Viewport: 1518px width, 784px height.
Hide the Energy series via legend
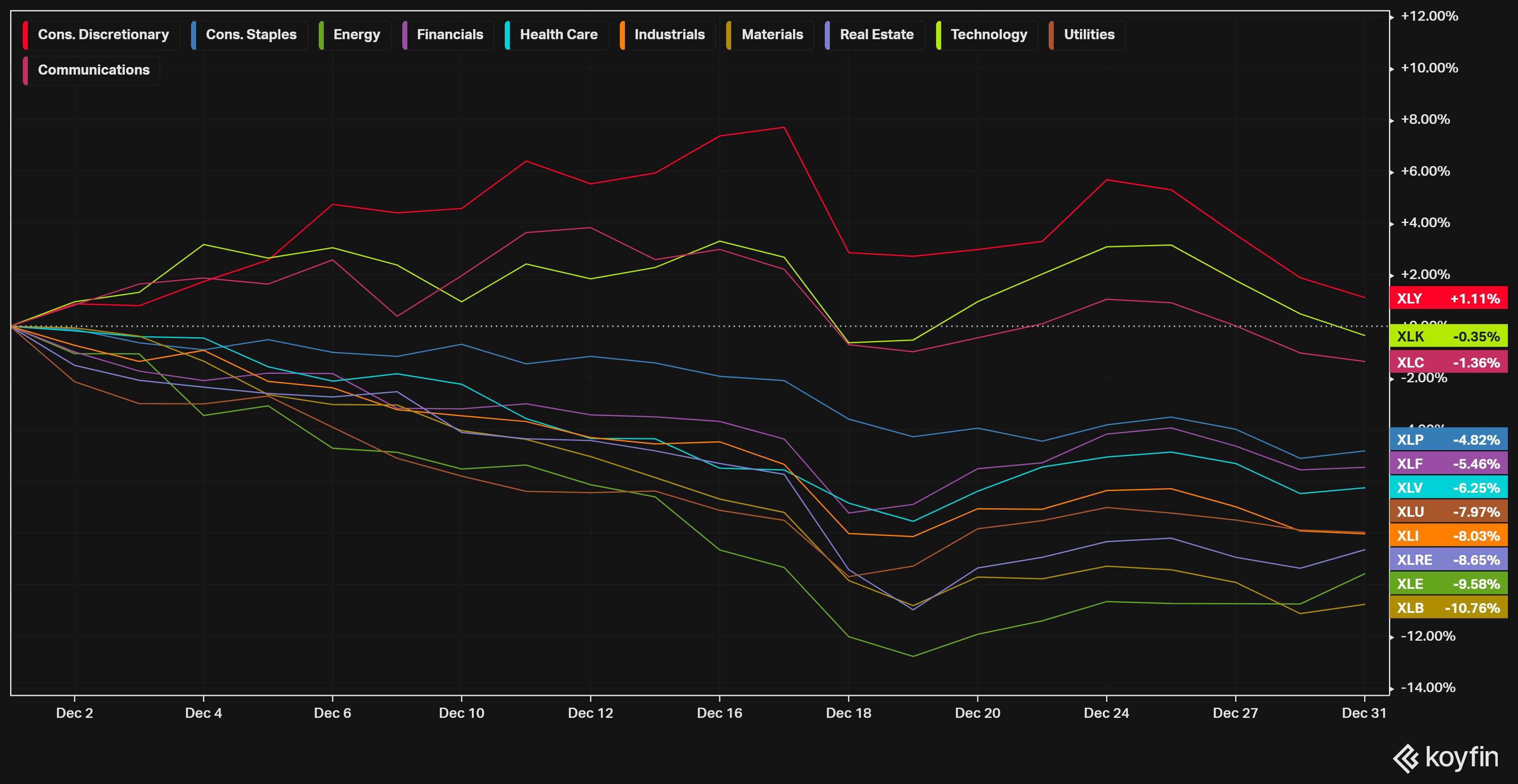[356, 35]
